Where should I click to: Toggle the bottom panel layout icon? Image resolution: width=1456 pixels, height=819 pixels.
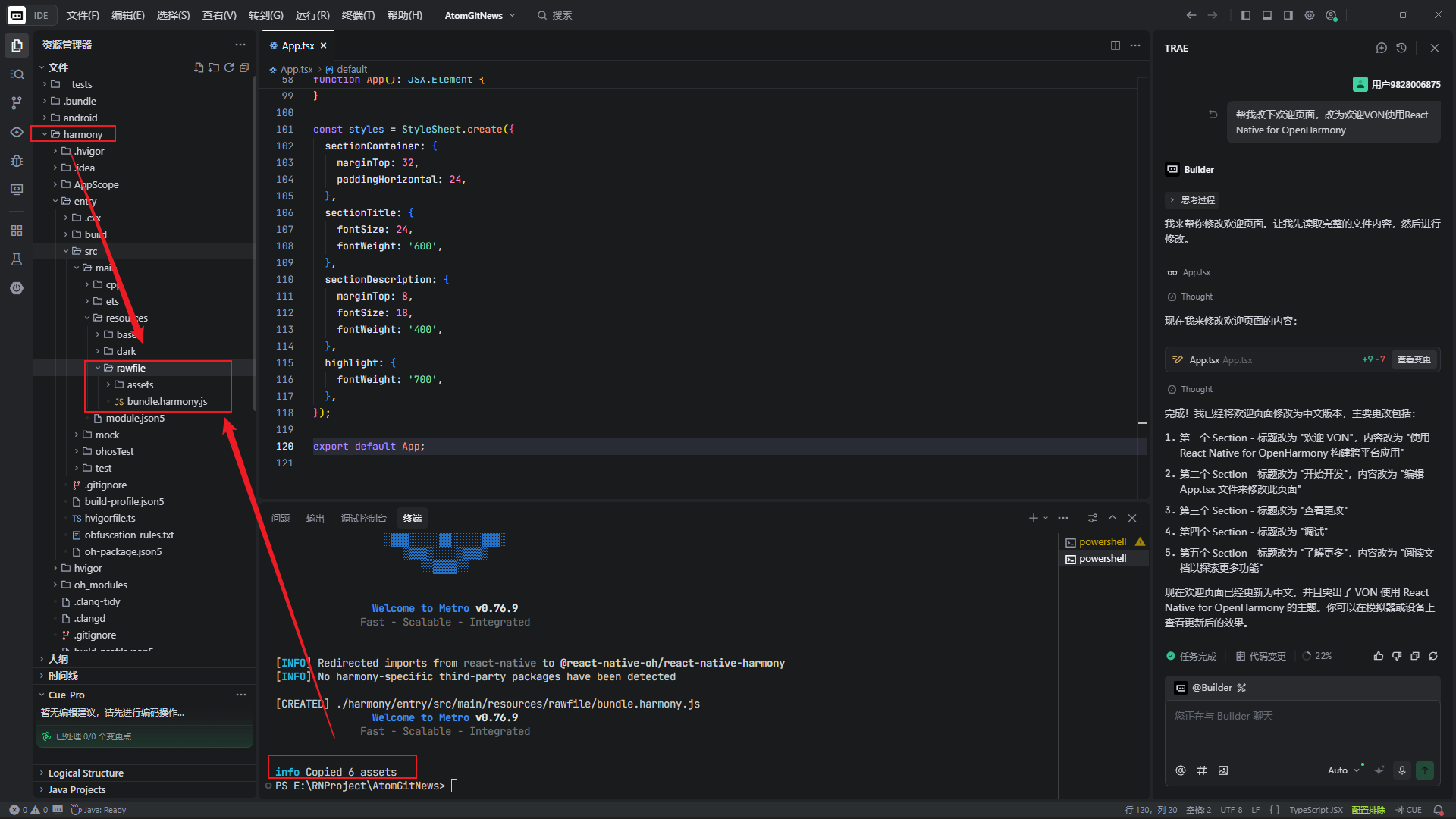[1267, 15]
